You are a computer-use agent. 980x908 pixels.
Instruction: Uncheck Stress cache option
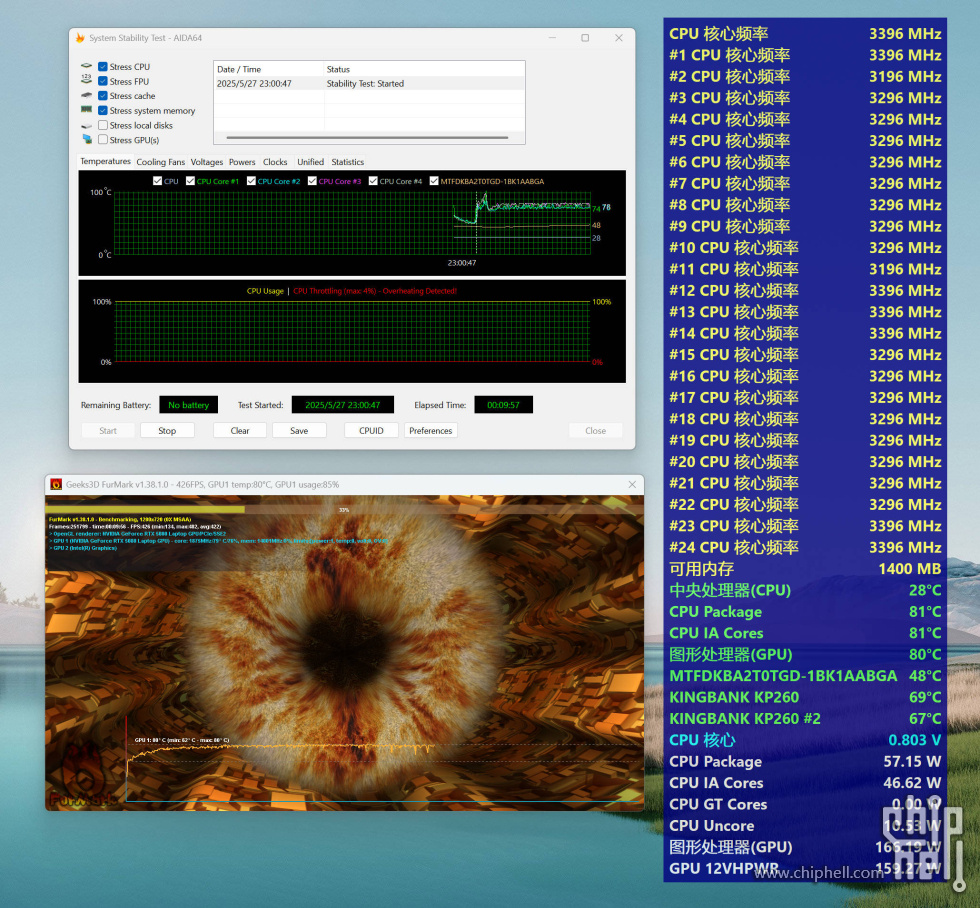[x=103, y=96]
